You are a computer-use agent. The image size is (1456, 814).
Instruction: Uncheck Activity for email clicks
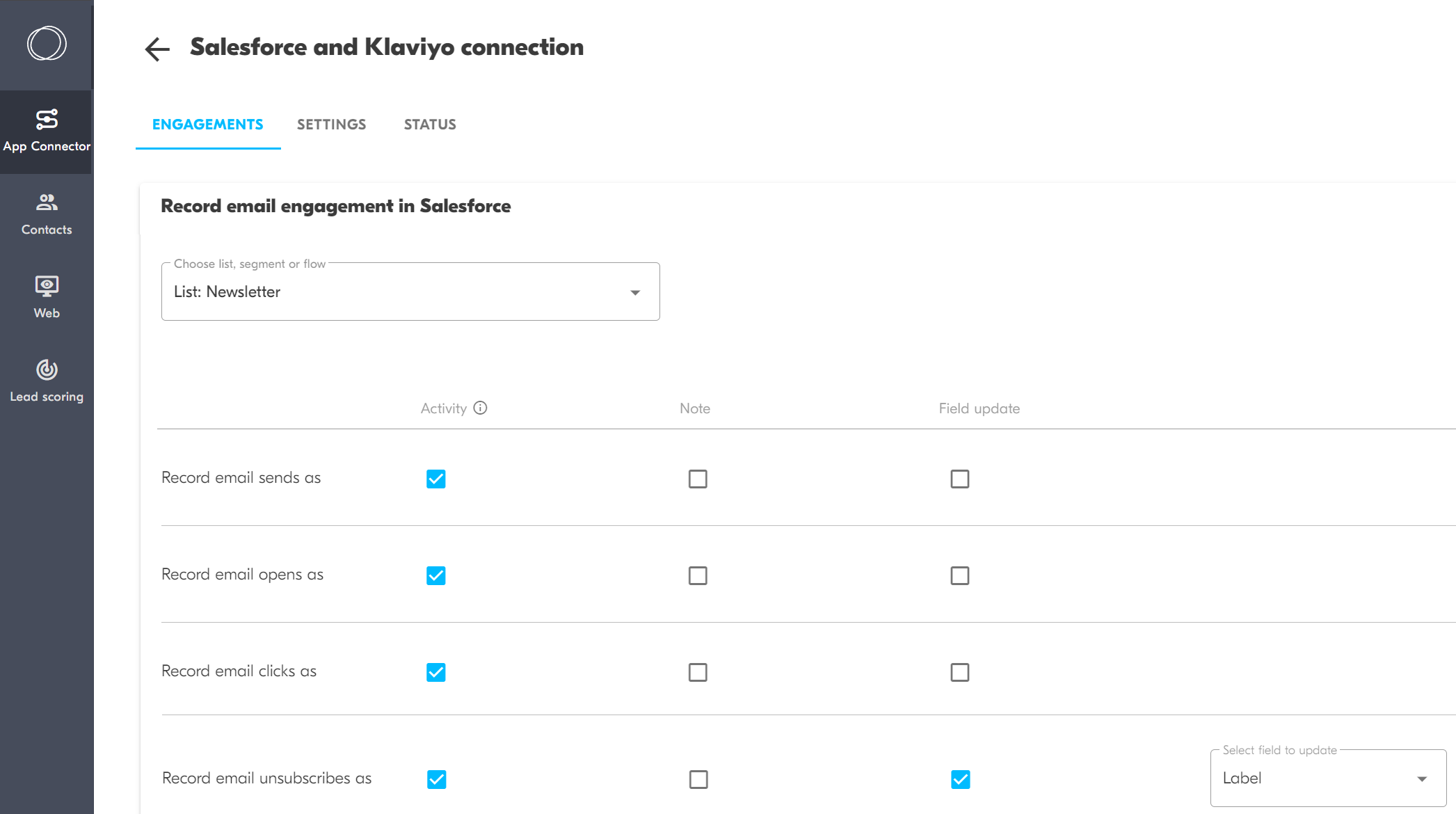click(x=436, y=672)
